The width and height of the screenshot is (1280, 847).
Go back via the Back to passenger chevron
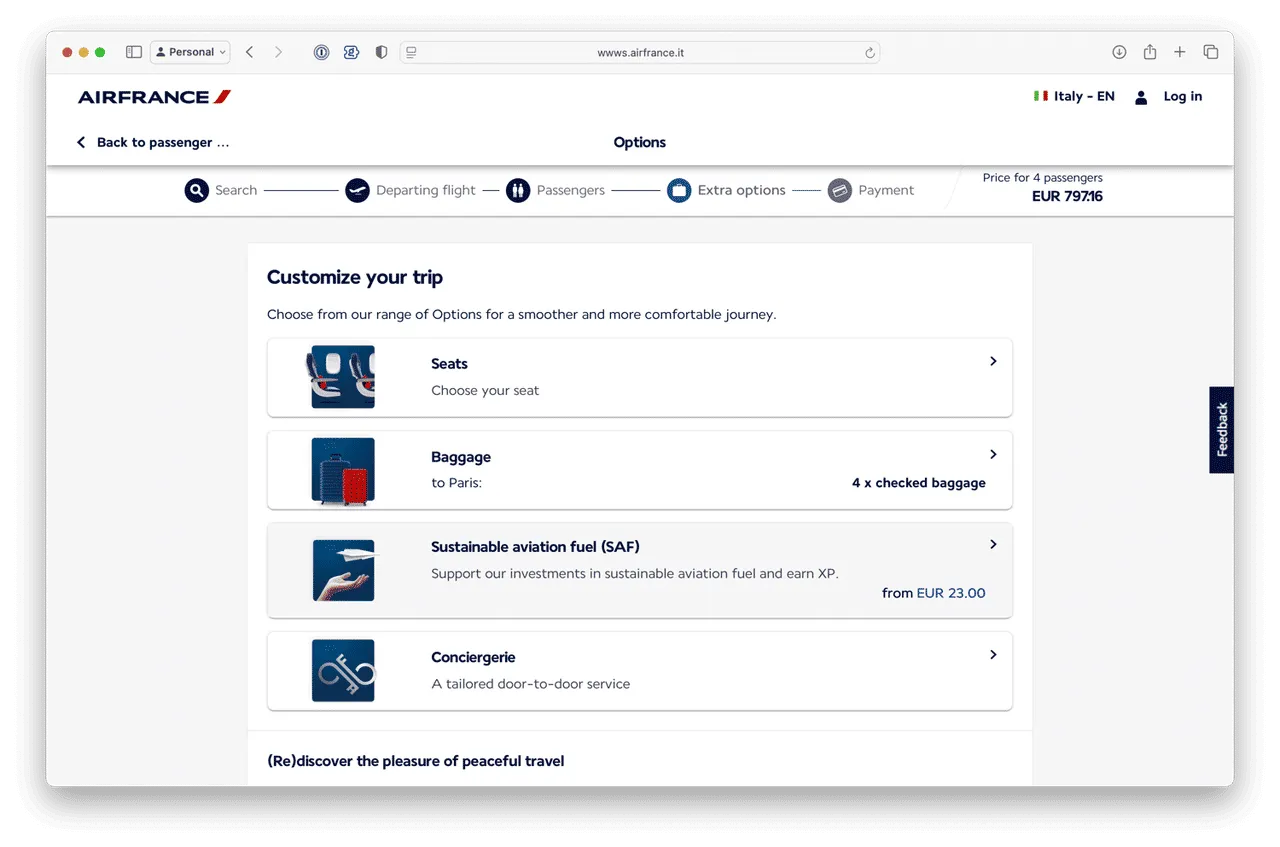pyautogui.click(x=81, y=142)
